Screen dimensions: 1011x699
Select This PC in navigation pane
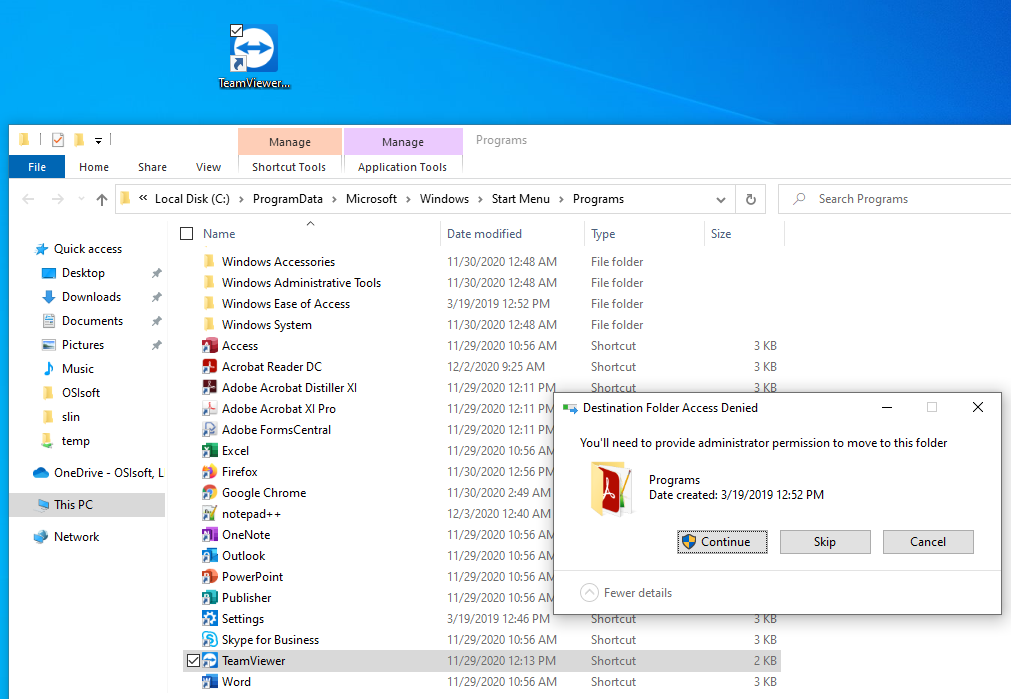[x=72, y=505]
